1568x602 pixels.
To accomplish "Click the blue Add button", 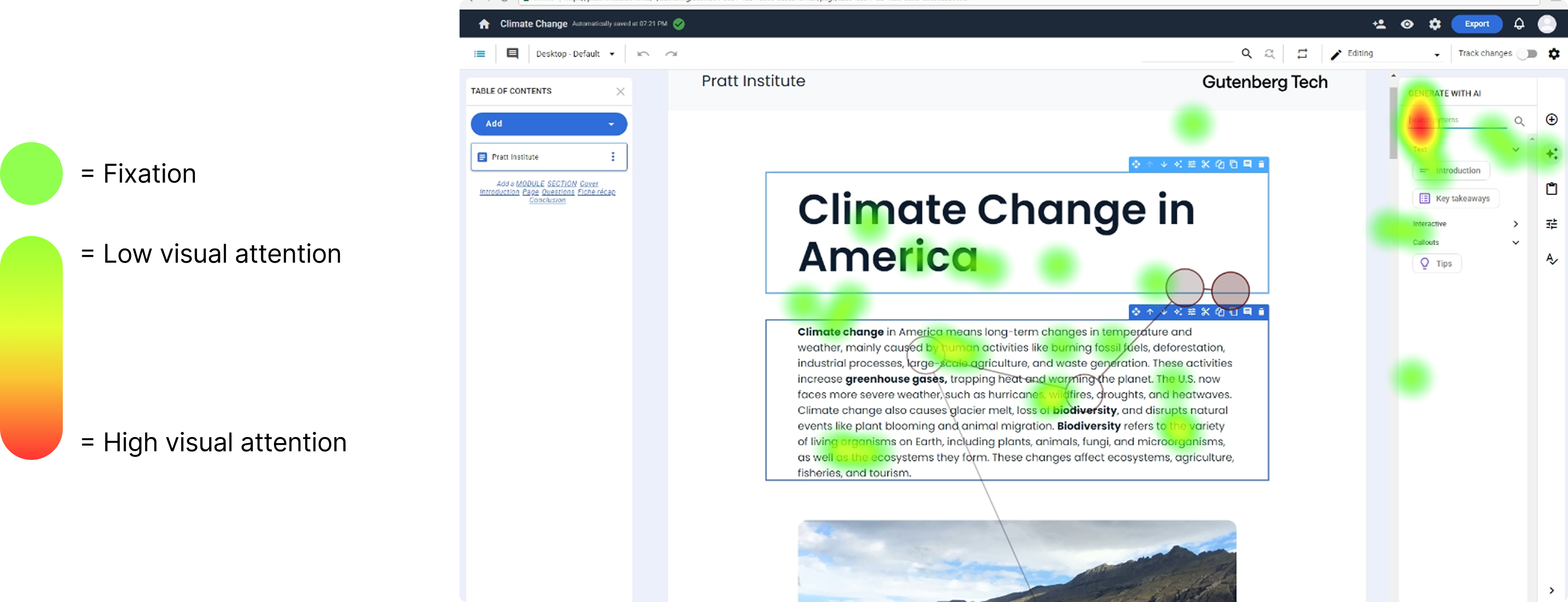I will 549,124.
